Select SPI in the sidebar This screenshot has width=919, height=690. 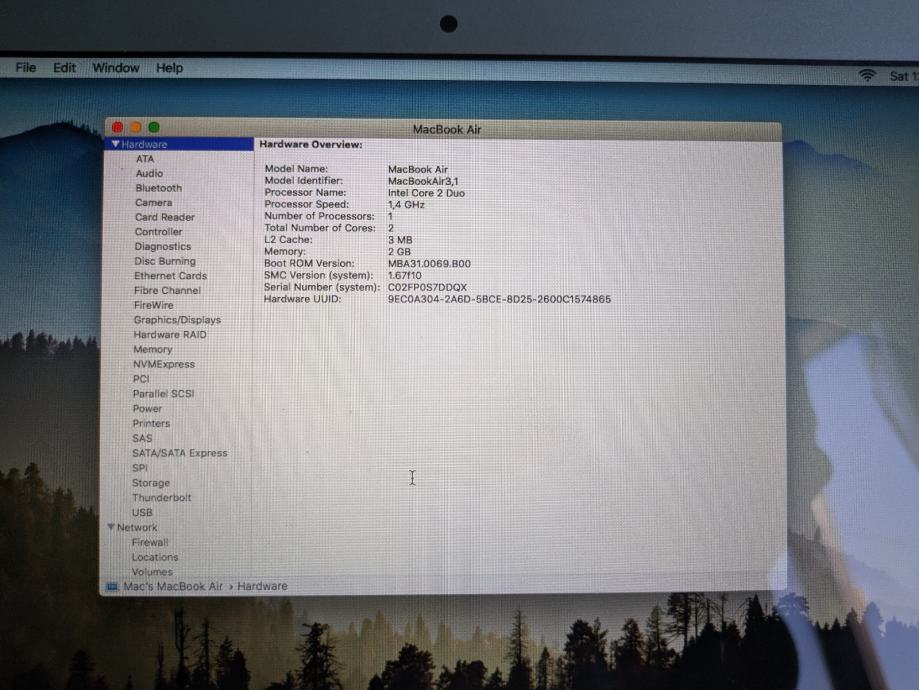pyautogui.click(x=139, y=468)
